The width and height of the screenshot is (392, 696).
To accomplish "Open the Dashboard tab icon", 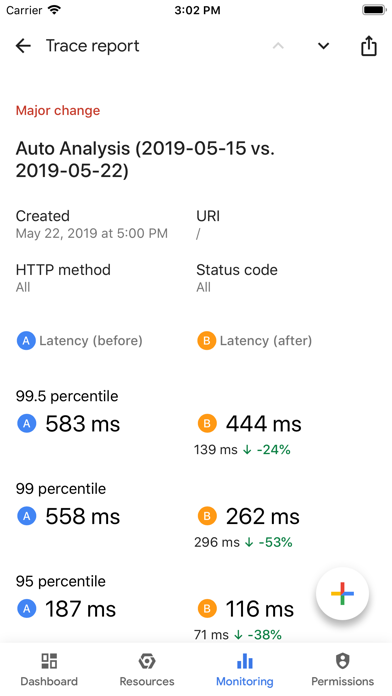I will click(x=49, y=661).
